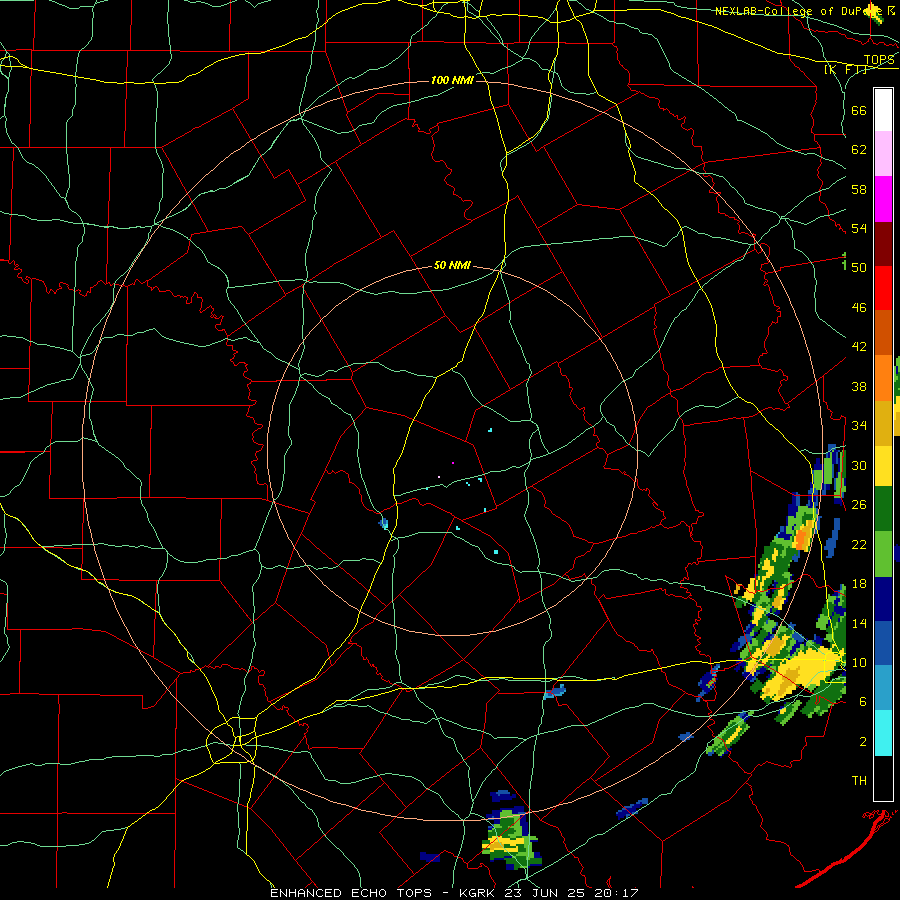Click the gold legend swatch
900x900 pixels.
point(883,423)
